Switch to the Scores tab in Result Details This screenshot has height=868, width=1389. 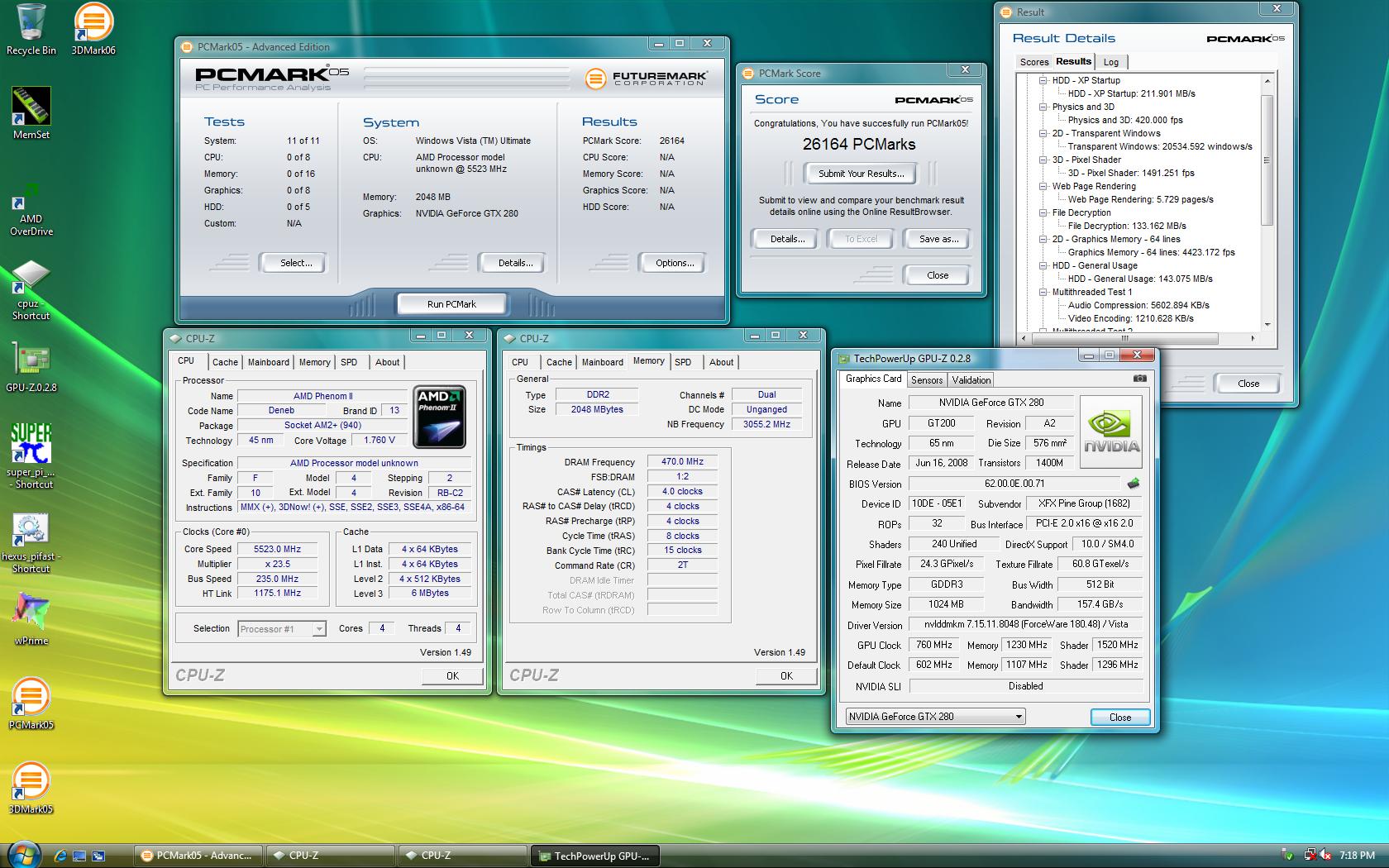pyautogui.click(x=1033, y=62)
